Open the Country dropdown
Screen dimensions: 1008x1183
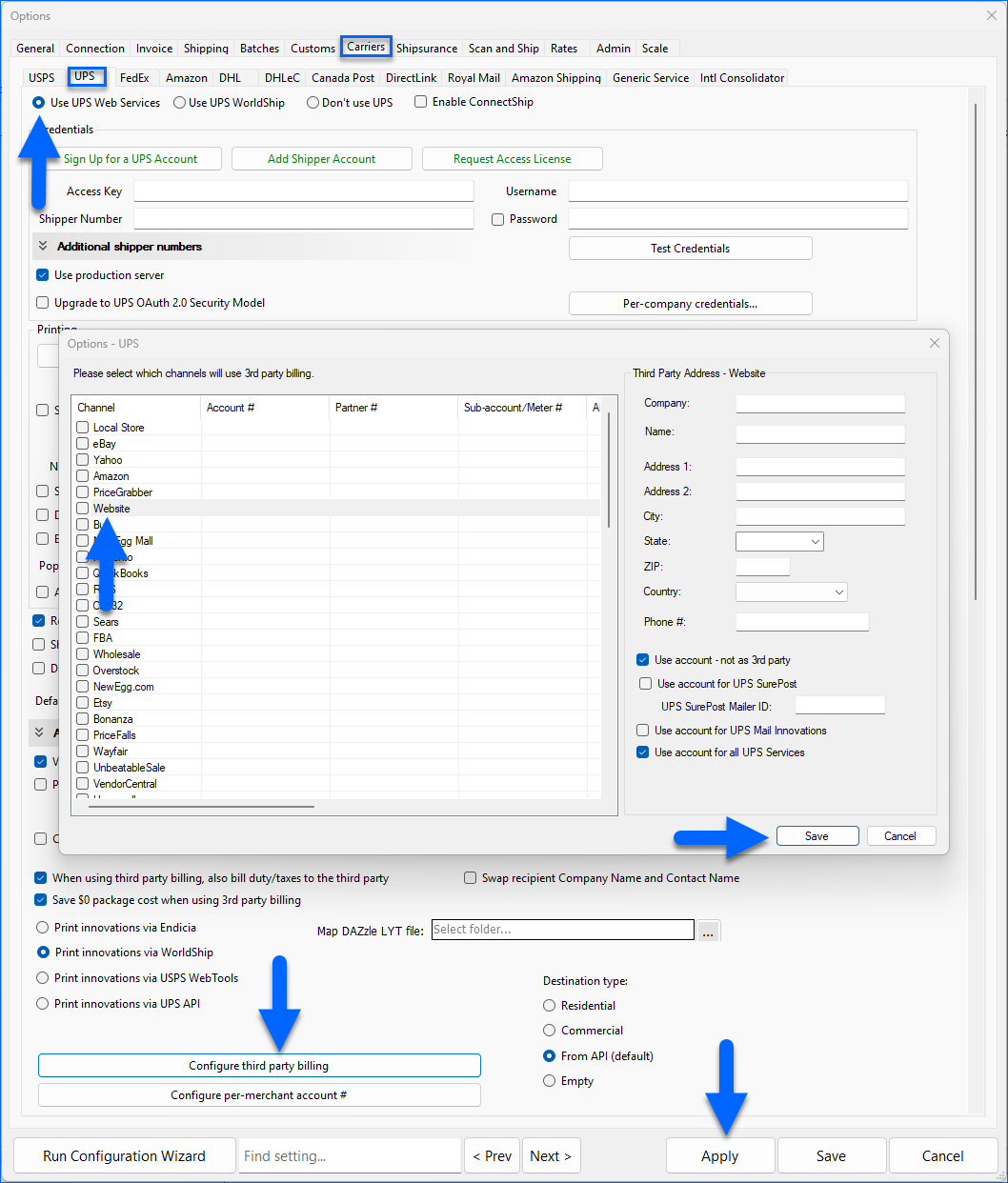pyautogui.click(x=792, y=591)
